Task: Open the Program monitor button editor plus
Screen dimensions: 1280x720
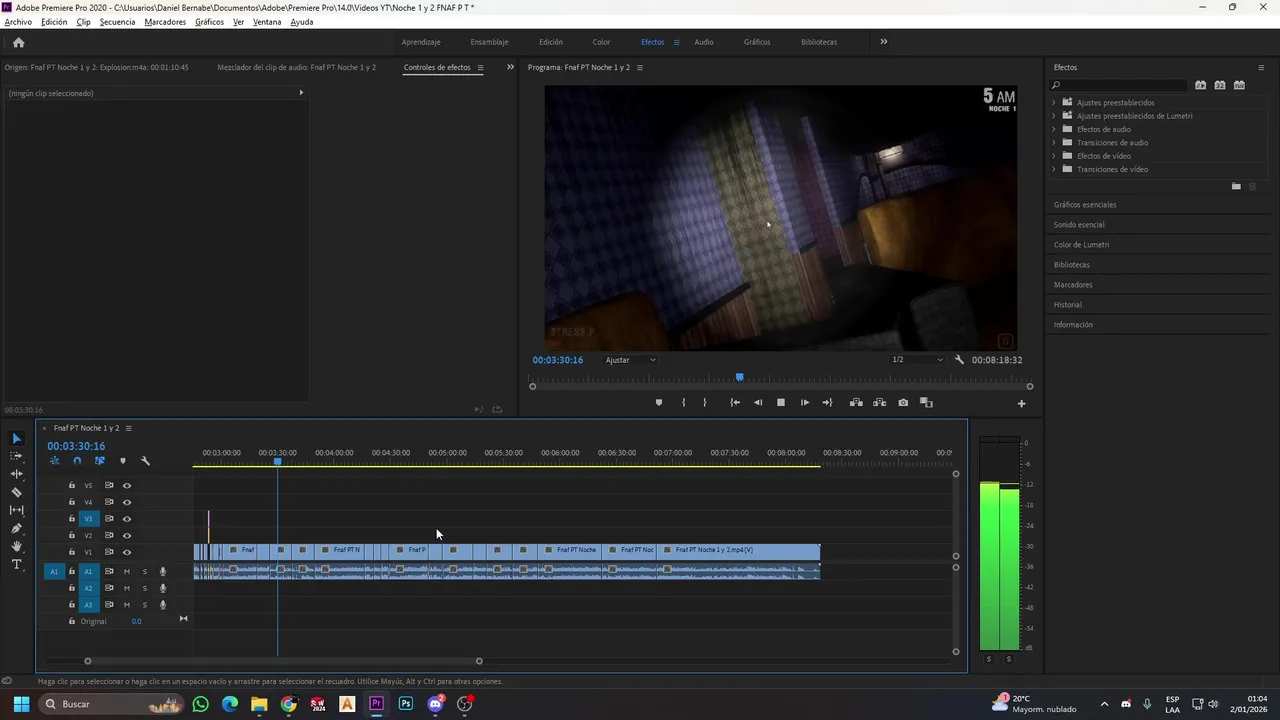Action: tap(1021, 404)
